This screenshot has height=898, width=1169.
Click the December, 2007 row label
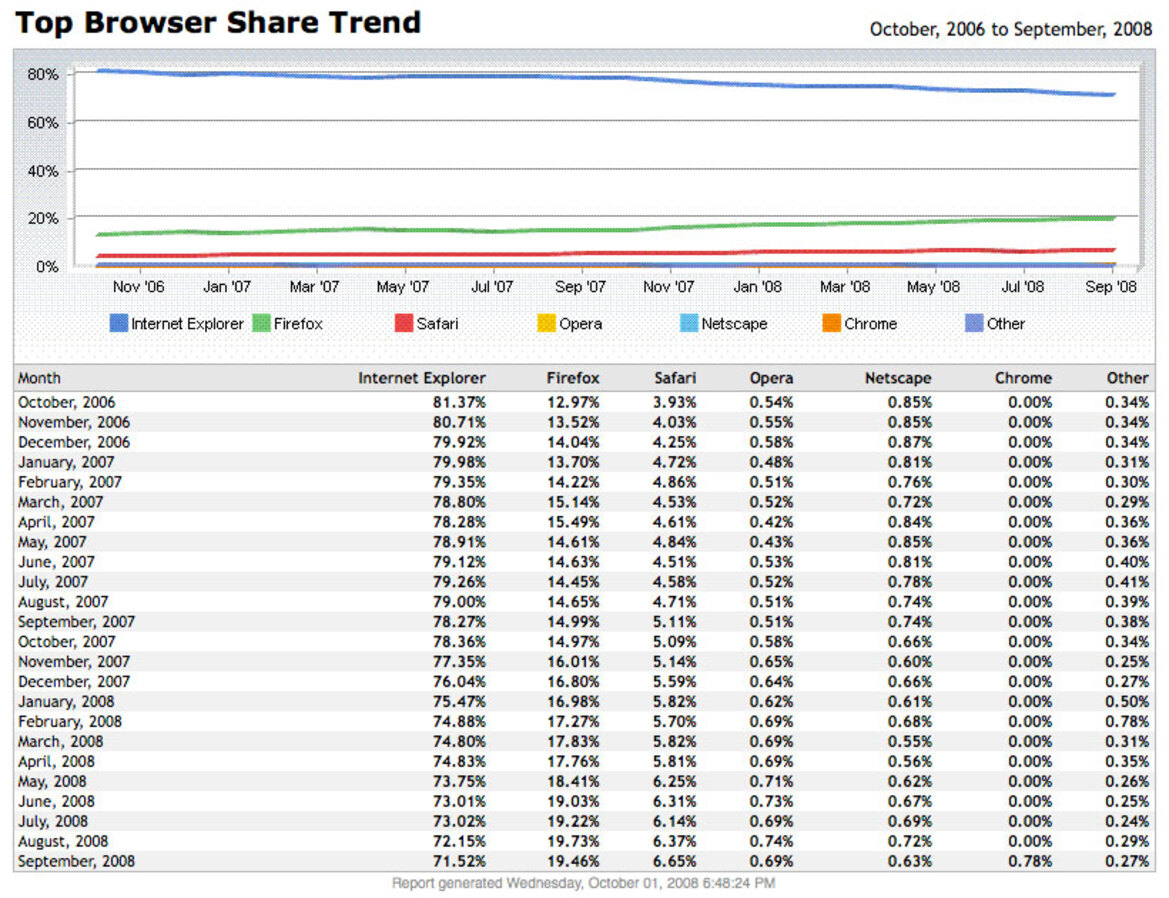pyautogui.click(x=74, y=682)
